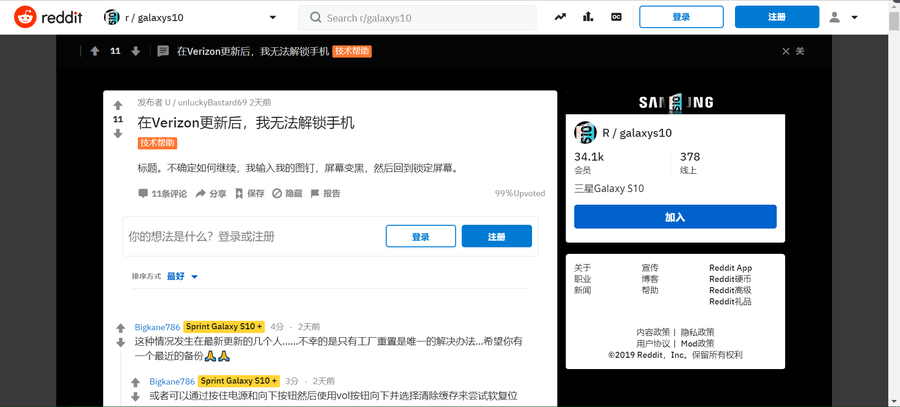The height and width of the screenshot is (407, 900).
Task: Open the OC original content icon
Action: coord(616,17)
